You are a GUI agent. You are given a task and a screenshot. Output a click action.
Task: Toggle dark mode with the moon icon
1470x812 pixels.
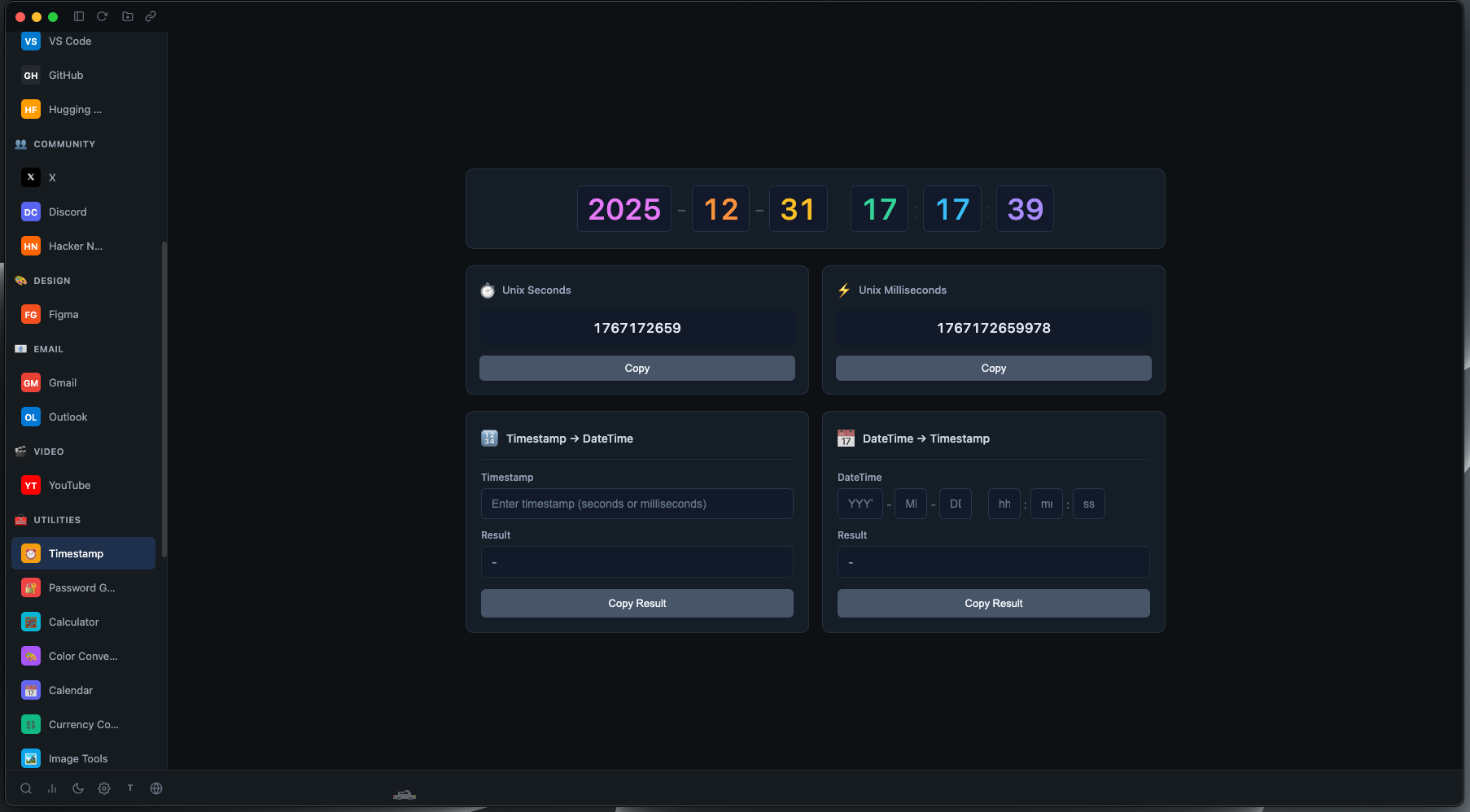(78, 788)
